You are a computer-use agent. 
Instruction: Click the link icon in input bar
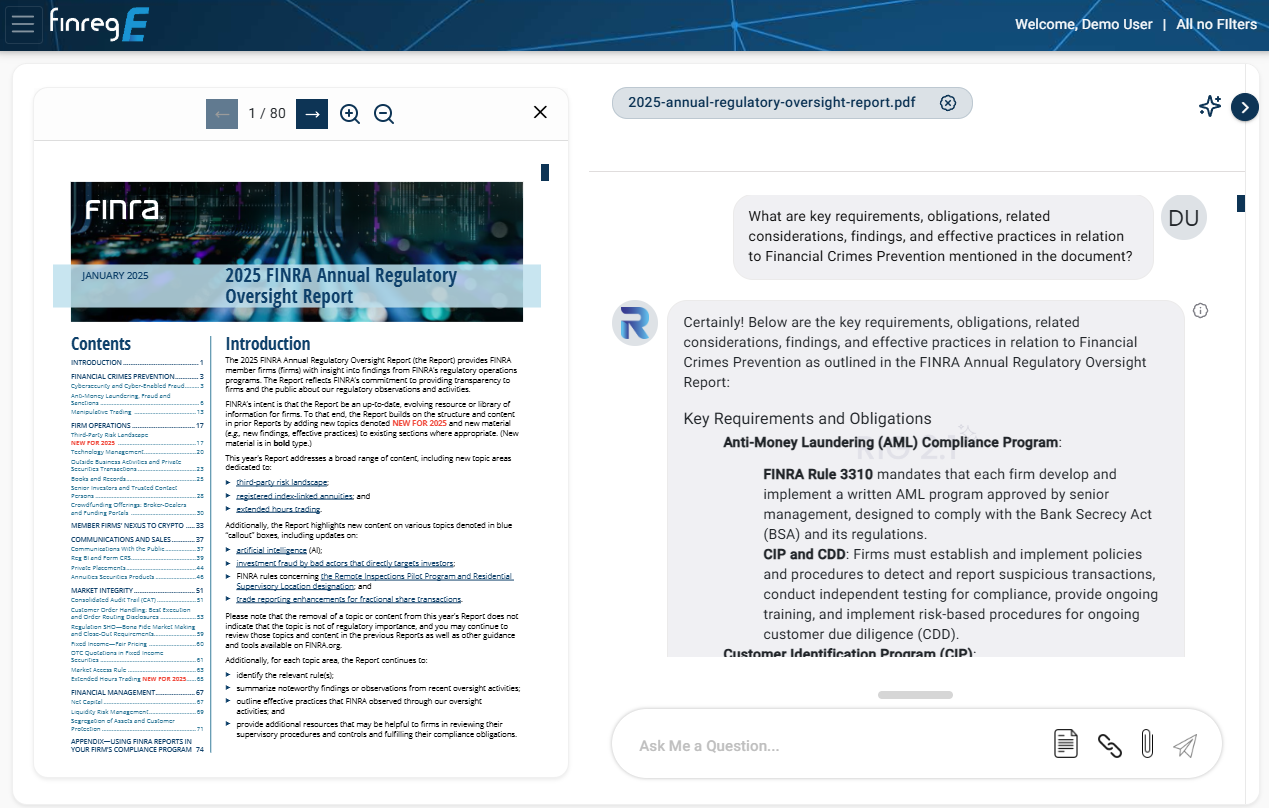(x=1109, y=744)
